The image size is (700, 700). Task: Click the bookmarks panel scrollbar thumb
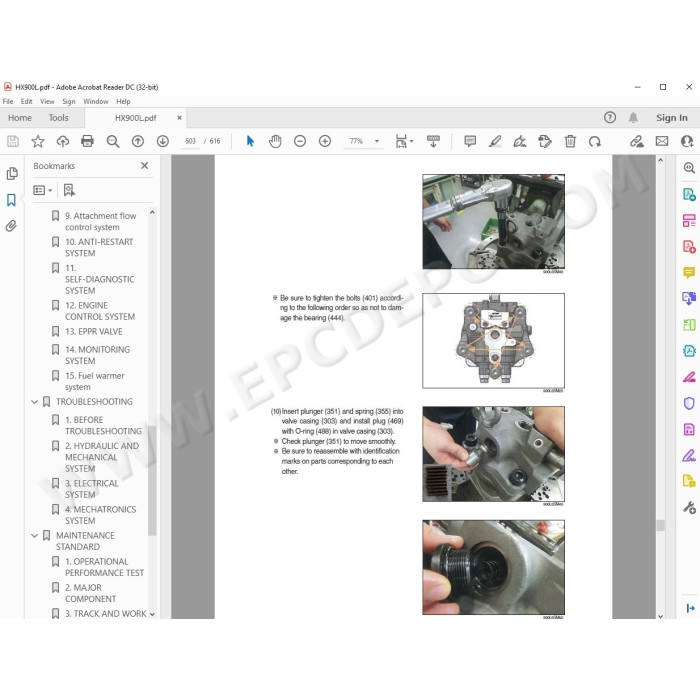pyautogui.click(x=152, y=480)
